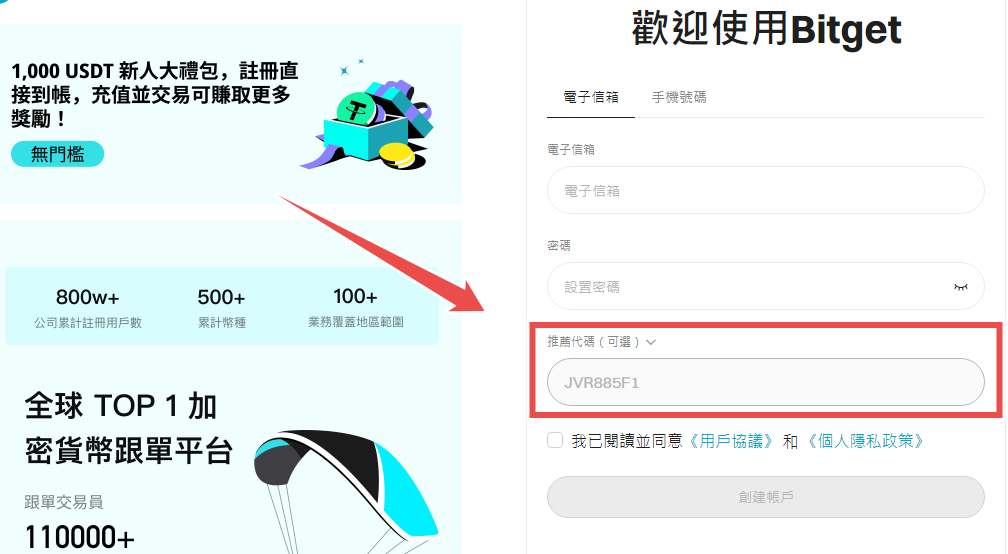Check the agree to terms checkbox
The image size is (1008, 554).
pyautogui.click(x=555, y=440)
